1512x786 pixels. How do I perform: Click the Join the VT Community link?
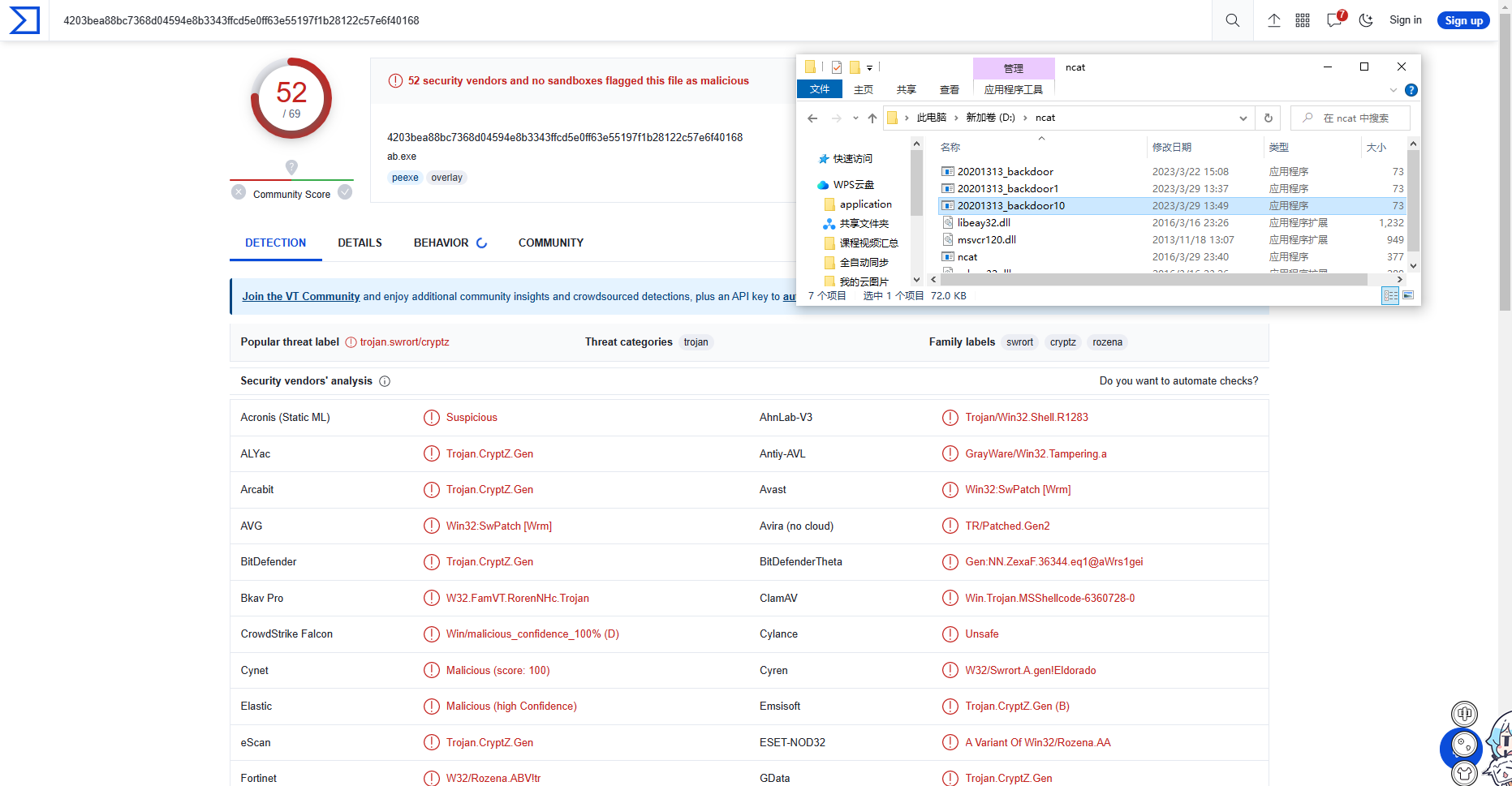click(301, 297)
